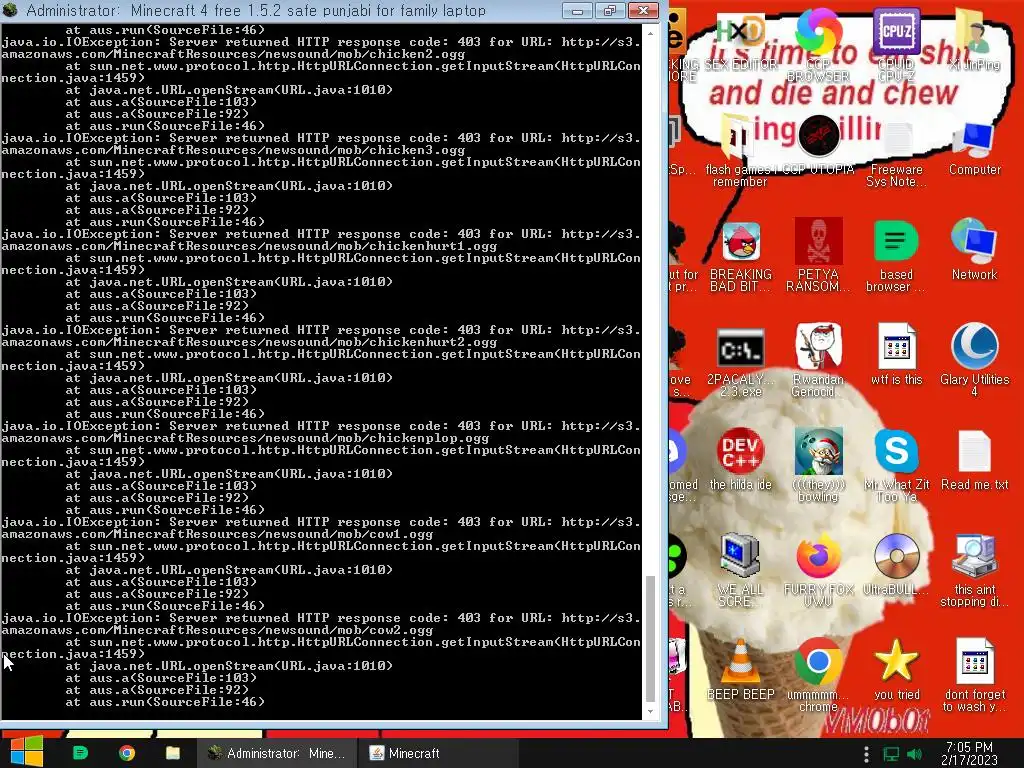Screen dimensions: 1024x768
Task: Launch FURRY FOX UWU Firefox icon
Action: point(818,556)
